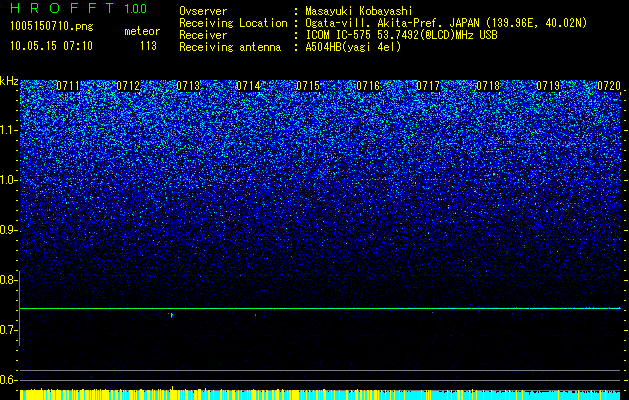Select the kHz axis unit label
This screenshot has height=400, width=629.
9,81
